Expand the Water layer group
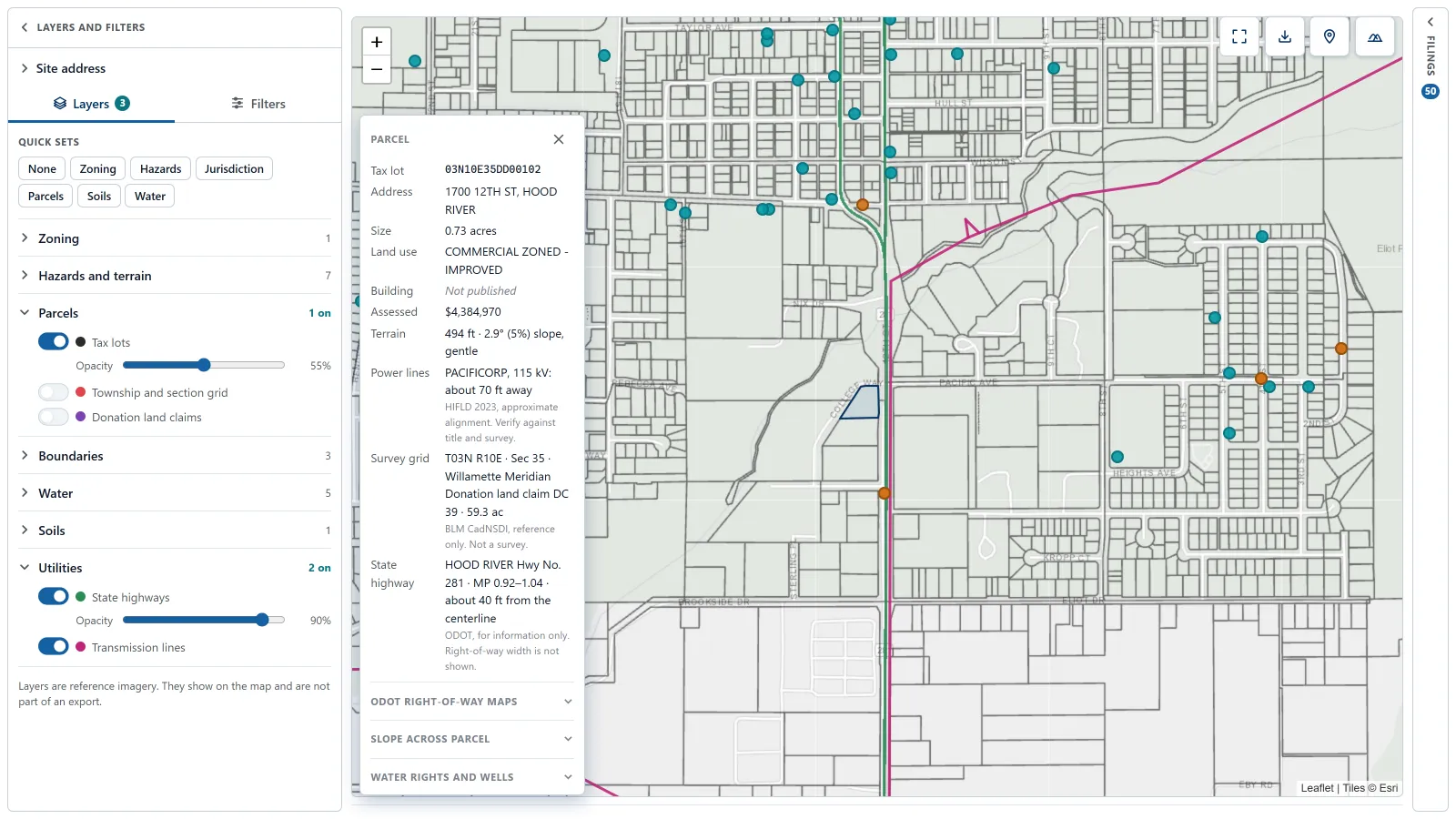 (175, 493)
